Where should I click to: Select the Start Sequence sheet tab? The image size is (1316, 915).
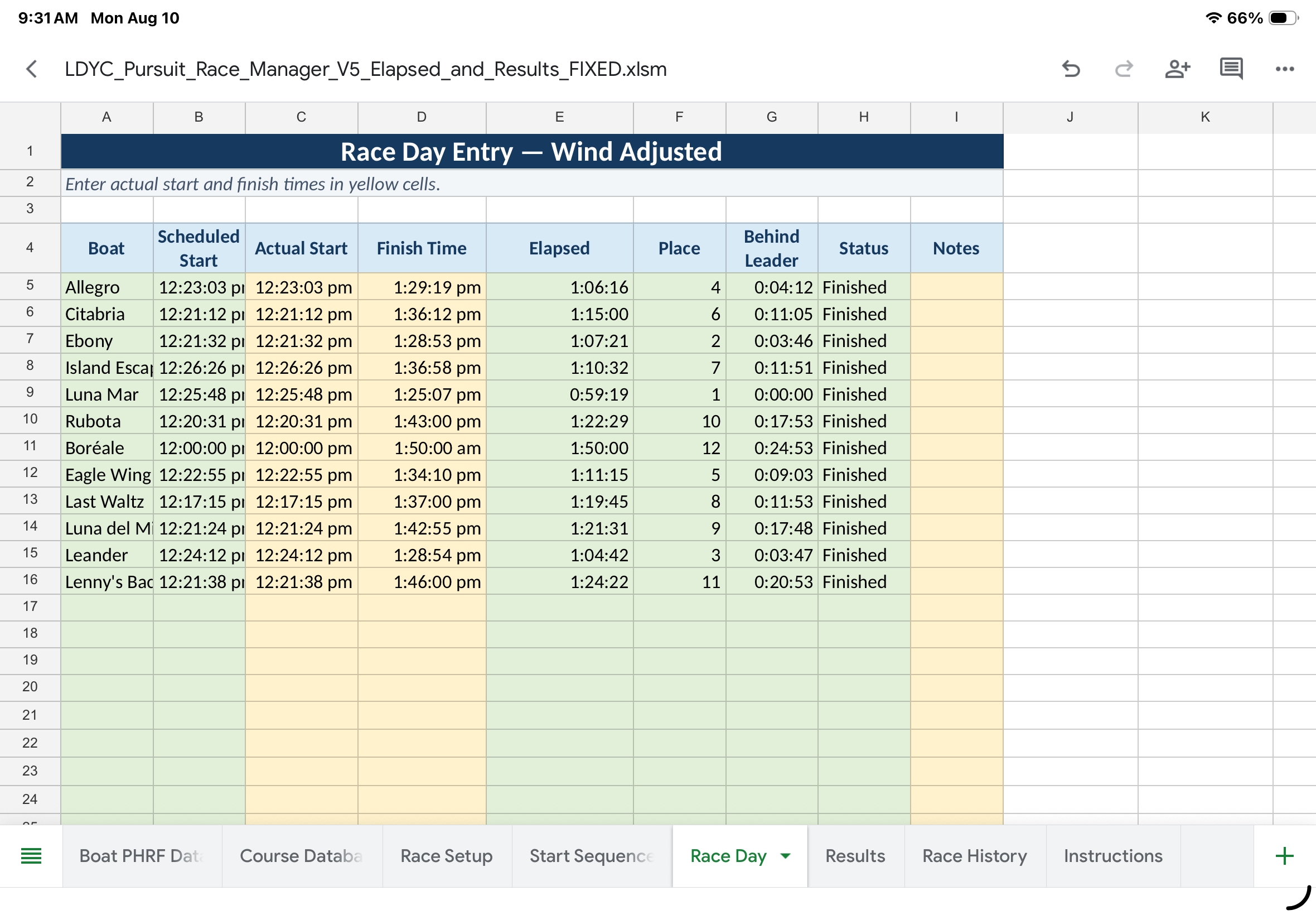click(x=591, y=856)
